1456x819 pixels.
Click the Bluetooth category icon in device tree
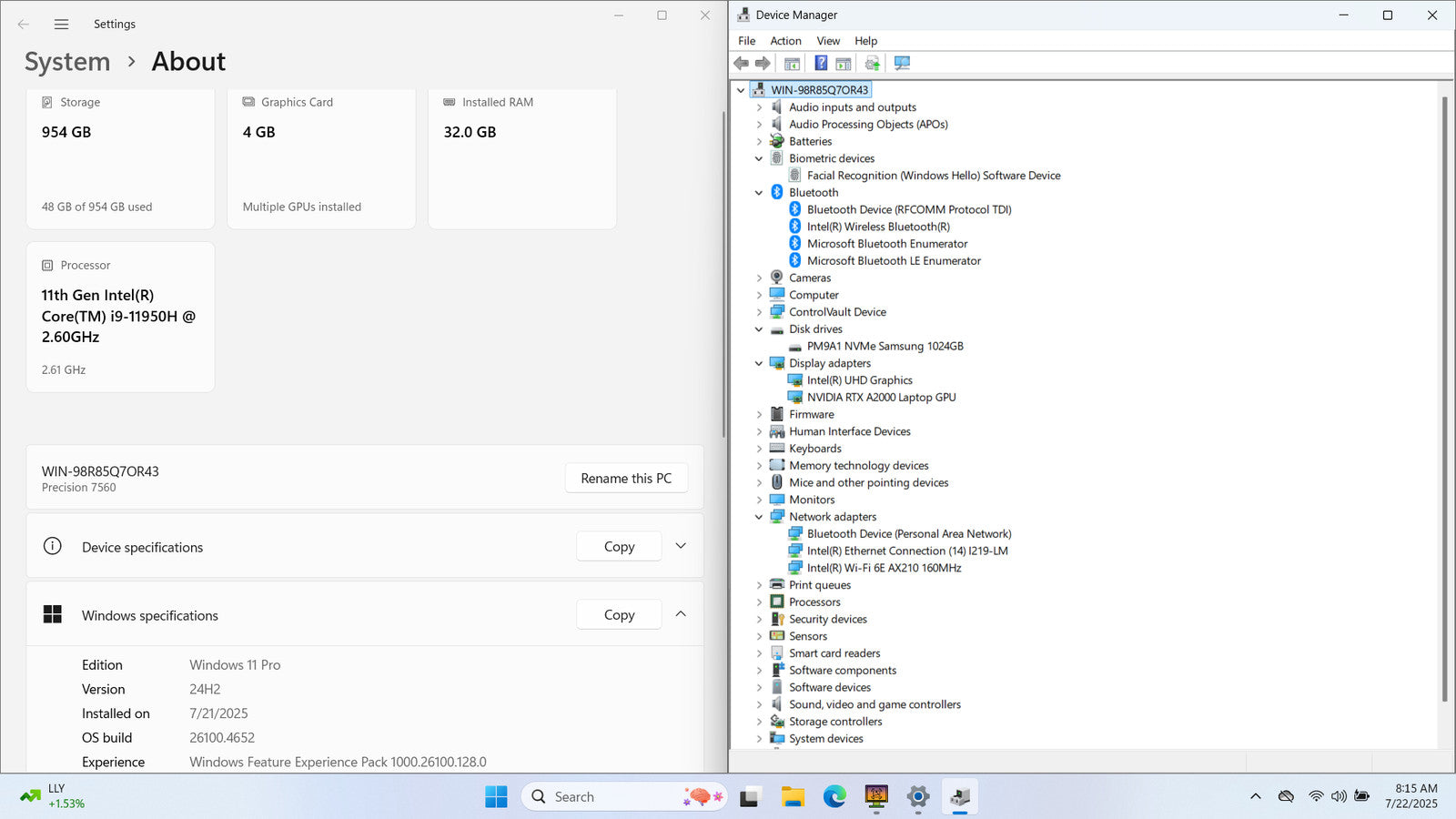(777, 192)
